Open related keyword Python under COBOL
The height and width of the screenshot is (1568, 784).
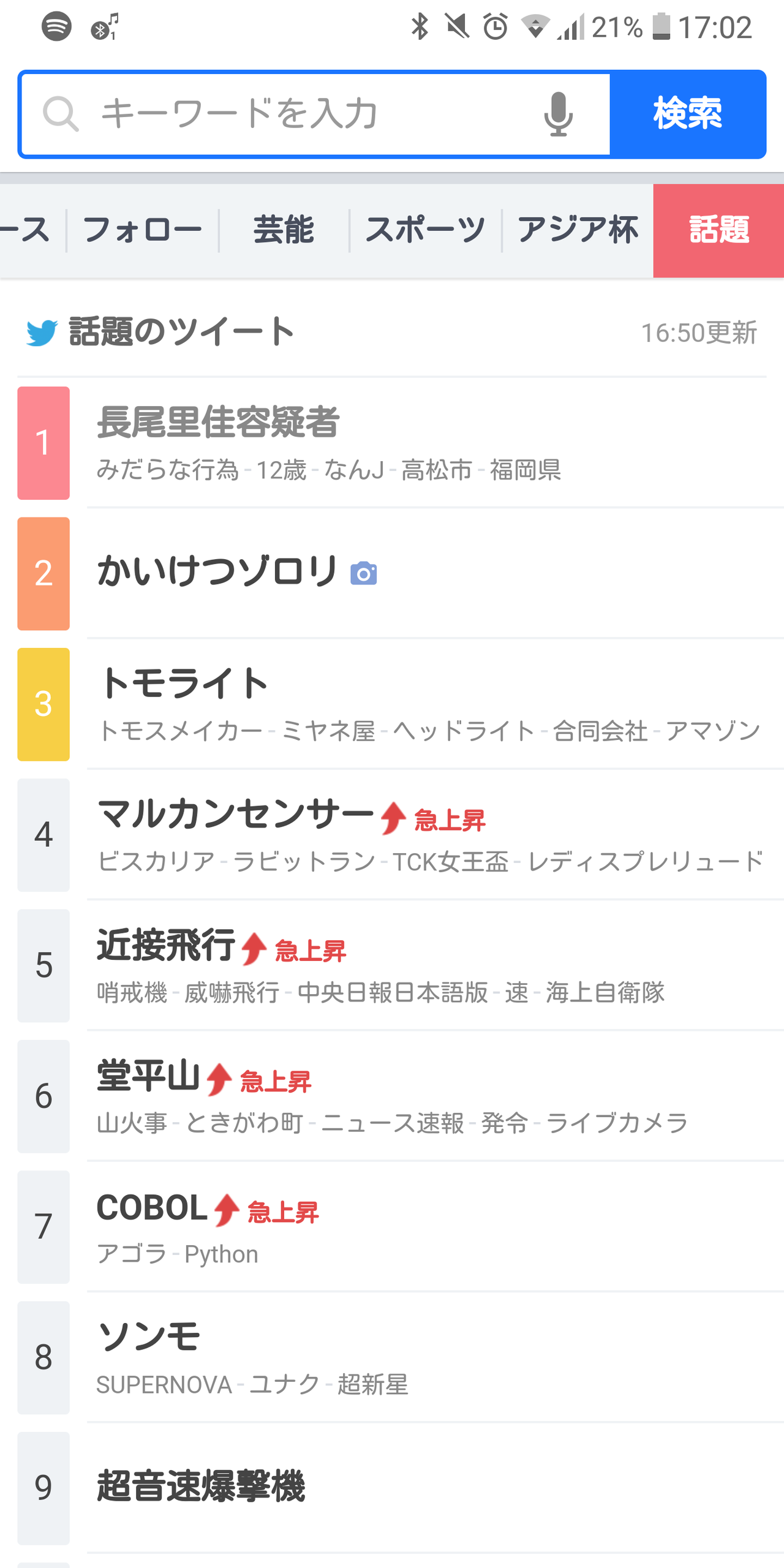coord(221,1254)
